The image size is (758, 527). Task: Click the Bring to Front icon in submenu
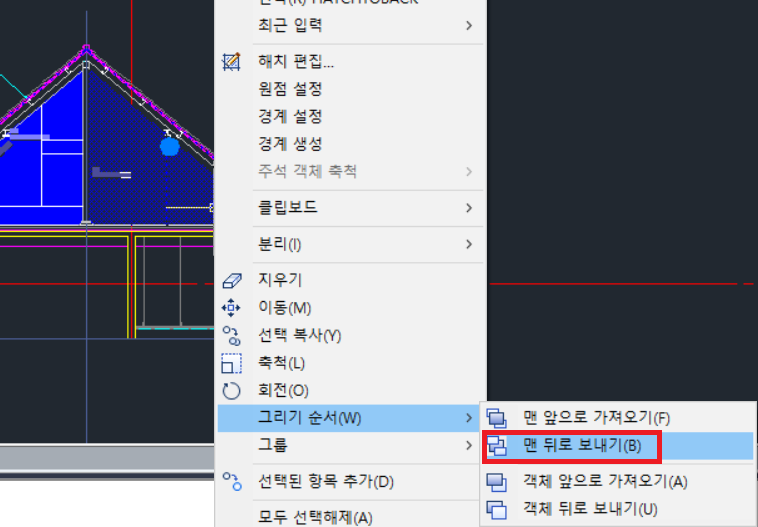click(496, 418)
